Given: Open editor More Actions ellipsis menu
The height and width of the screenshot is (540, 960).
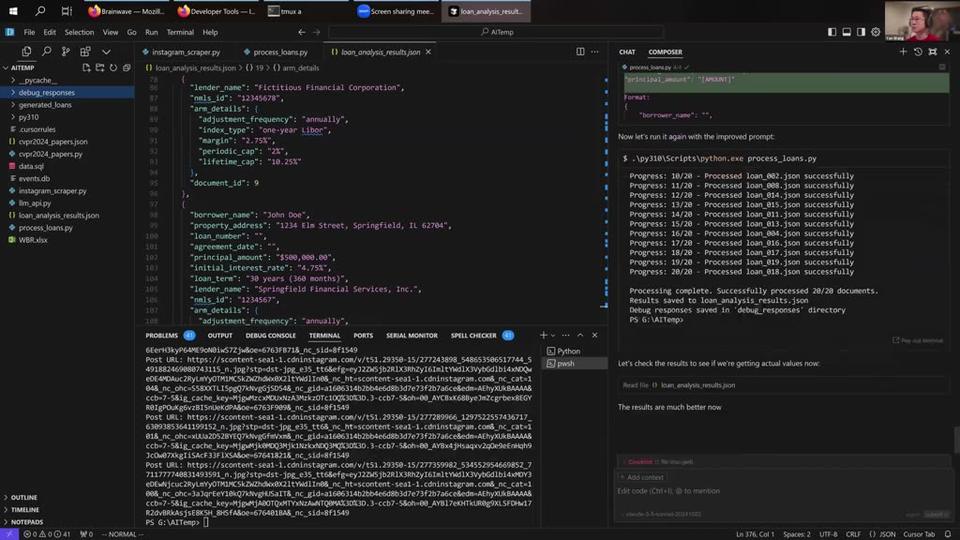Looking at the screenshot, I should coord(594,52).
